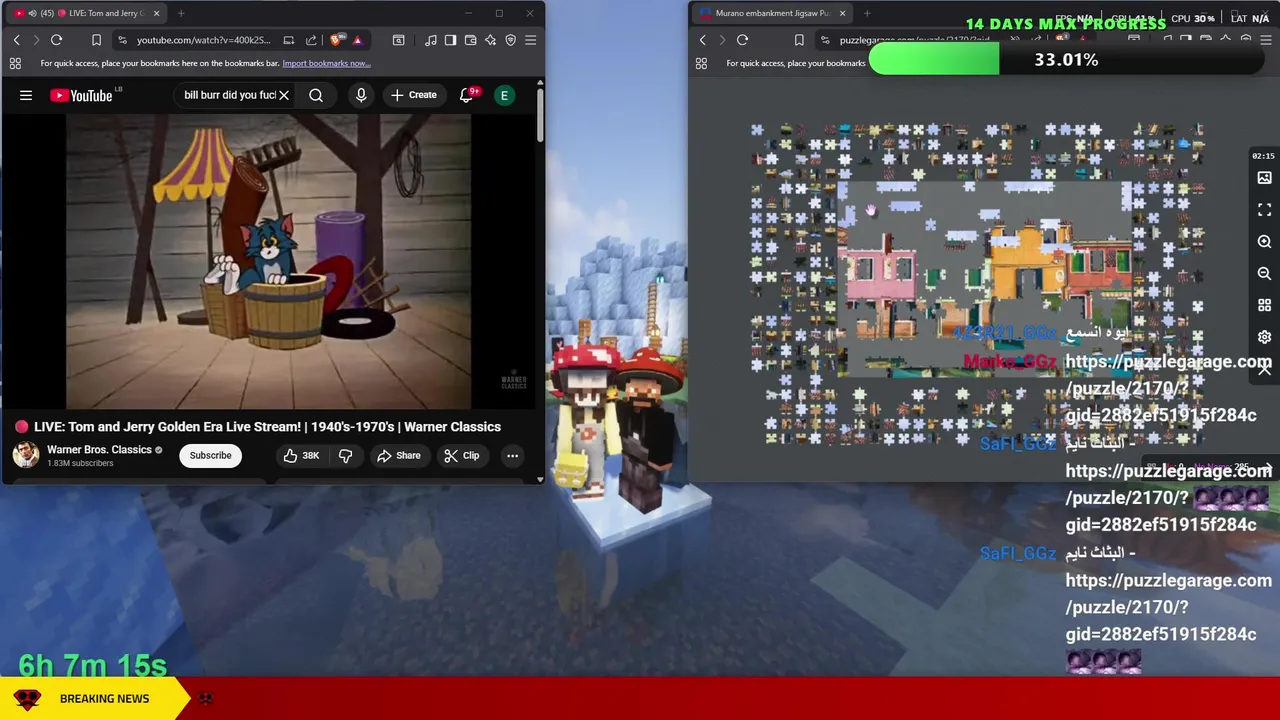Open the YouTube Create button
Viewport: 1280px width, 720px height.
click(x=414, y=95)
